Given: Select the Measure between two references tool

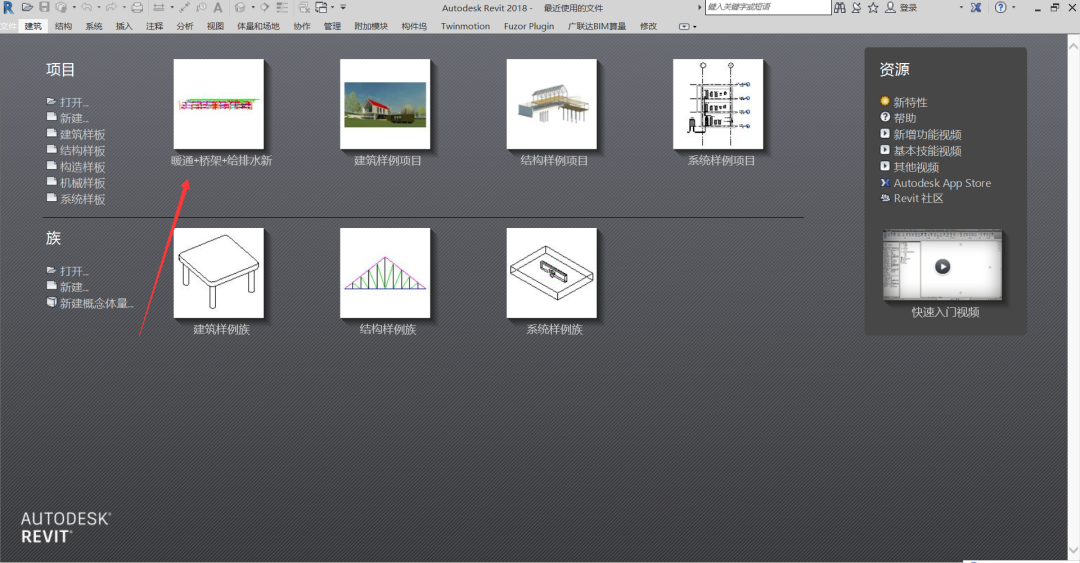Looking at the screenshot, I should 158,8.
